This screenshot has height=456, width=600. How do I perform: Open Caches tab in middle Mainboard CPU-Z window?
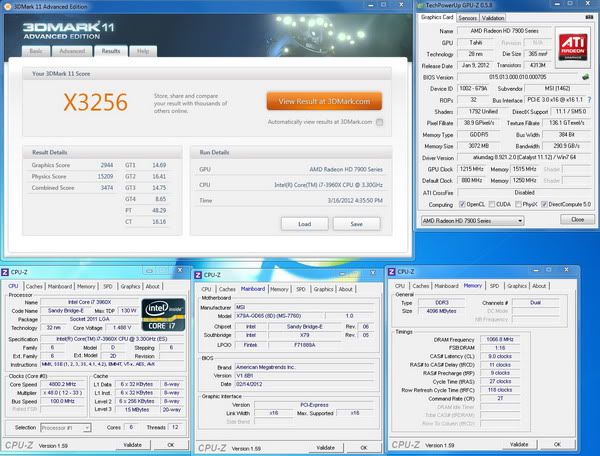coord(227,289)
